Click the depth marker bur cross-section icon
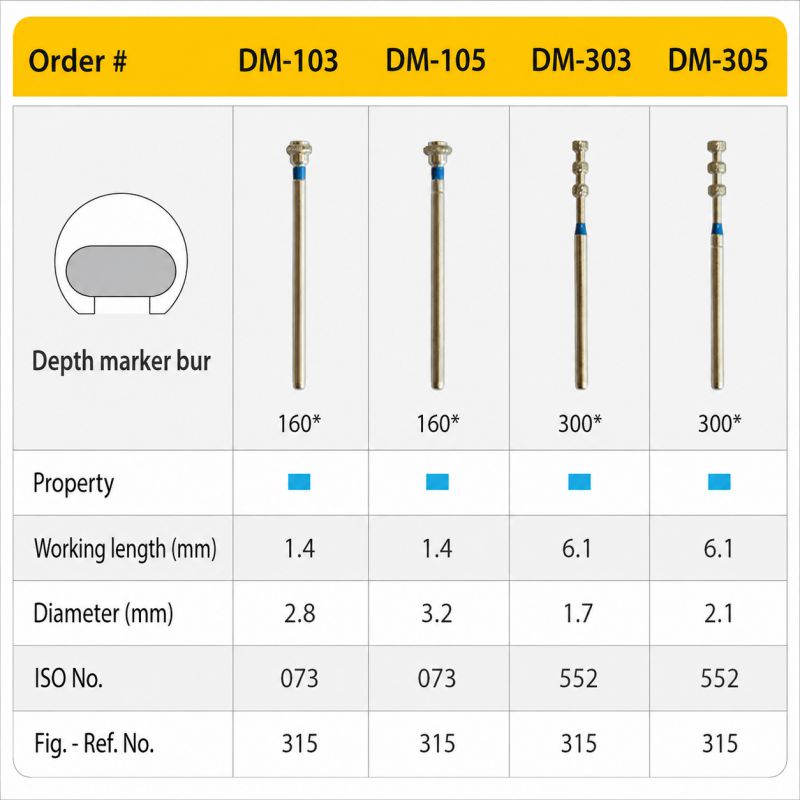800x800 pixels. pyautogui.click(x=121, y=254)
